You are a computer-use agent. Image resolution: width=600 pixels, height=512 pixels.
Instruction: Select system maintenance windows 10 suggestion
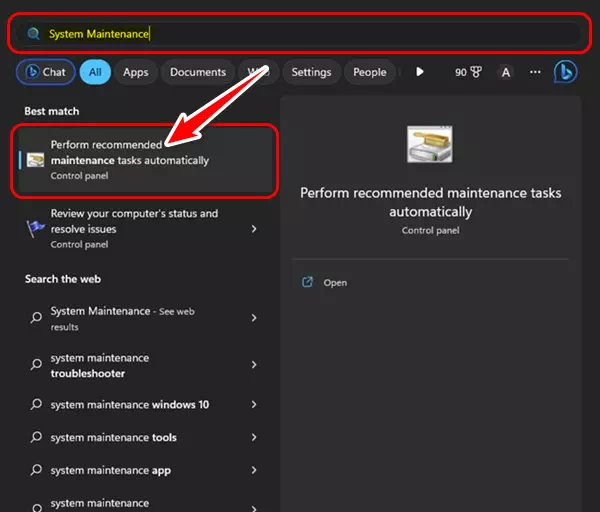pyautogui.click(x=145, y=404)
